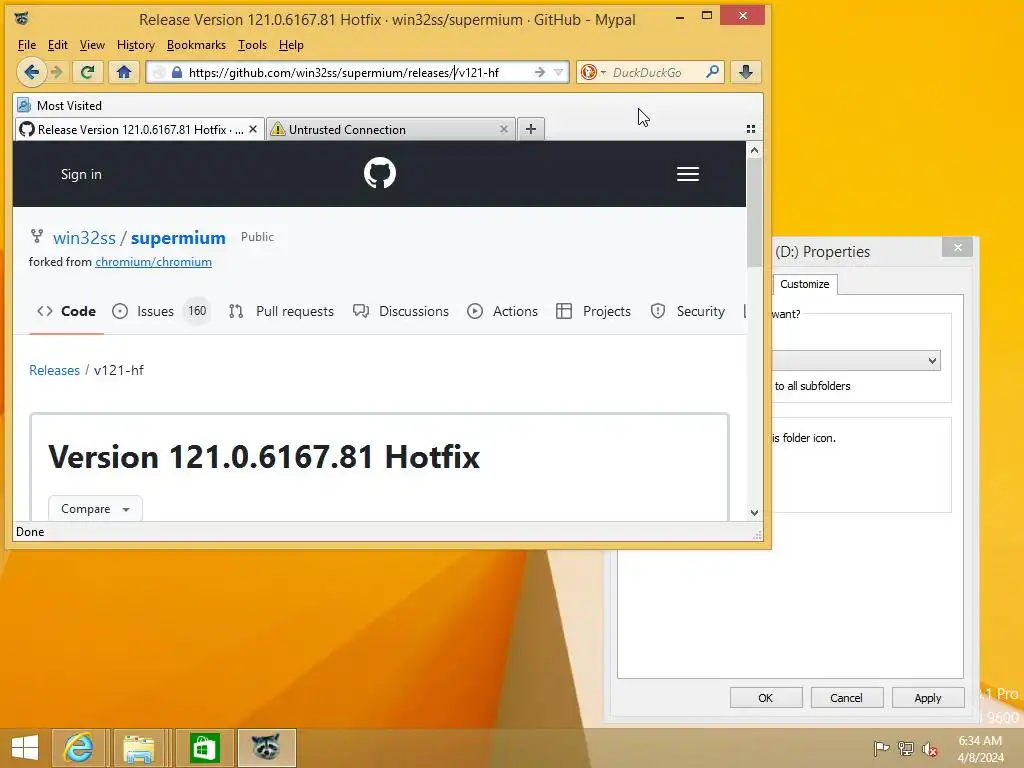Click the GitHub octocat logo
This screenshot has height=768, width=1024.
point(379,173)
